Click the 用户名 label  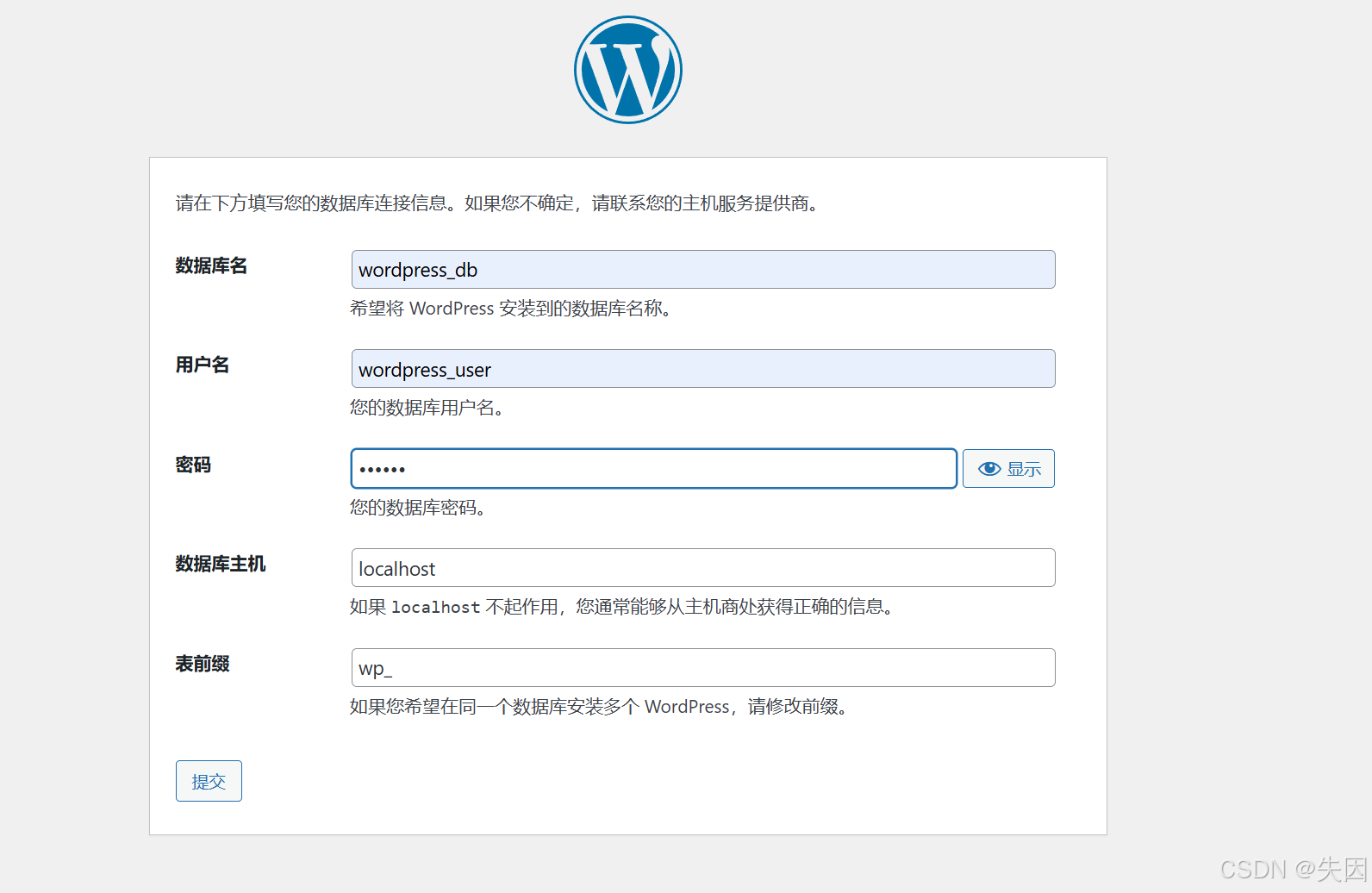pos(203,365)
